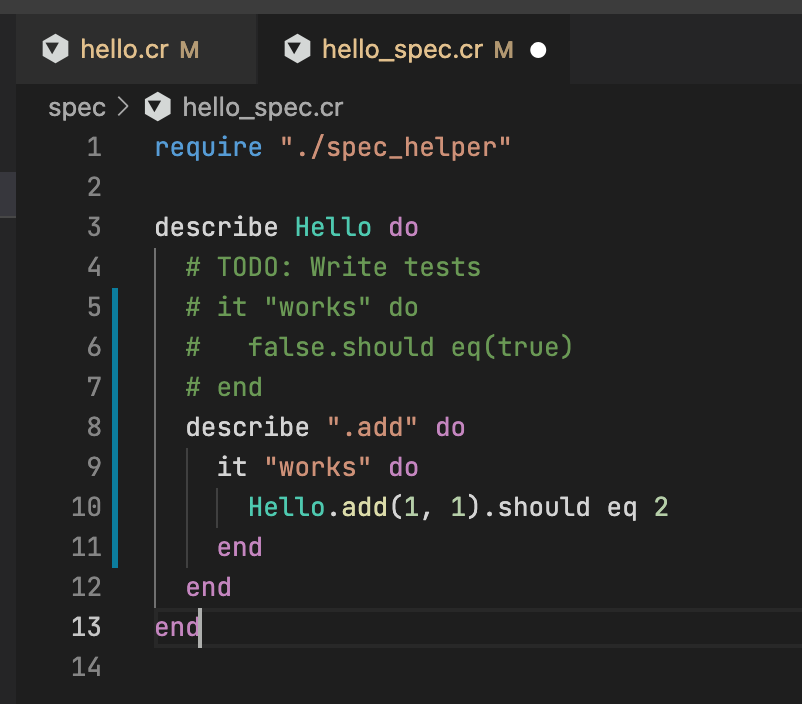Screen dimensions: 802x704
Task: Click hello_spec.cr in the breadcrumb
Action: (263, 107)
